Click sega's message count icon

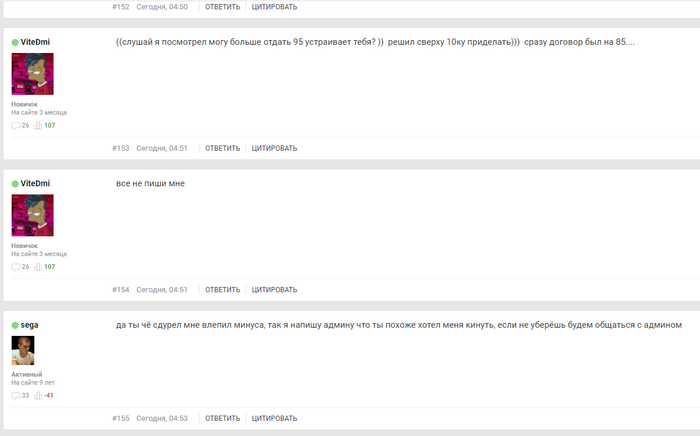point(16,395)
